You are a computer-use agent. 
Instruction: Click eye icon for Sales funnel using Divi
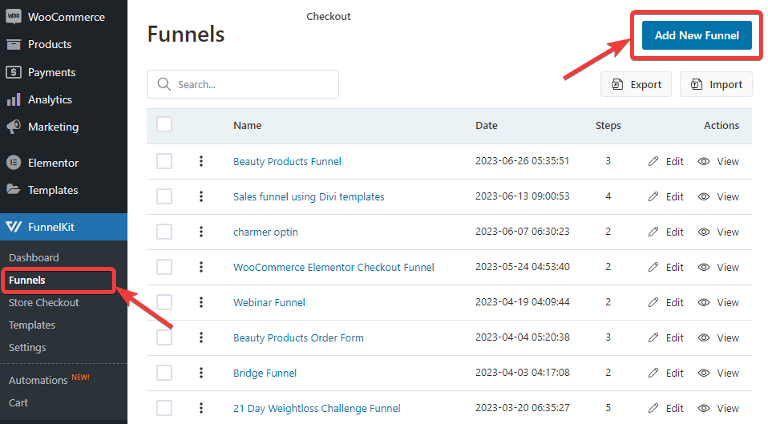(704, 196)
